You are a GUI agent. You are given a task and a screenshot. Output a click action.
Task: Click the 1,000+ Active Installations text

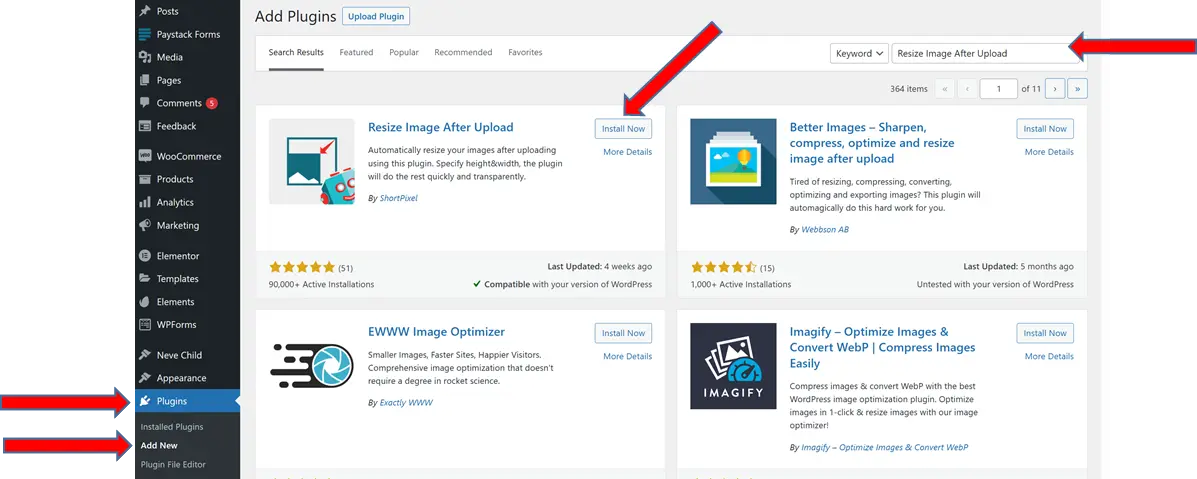tap(740, 284)
